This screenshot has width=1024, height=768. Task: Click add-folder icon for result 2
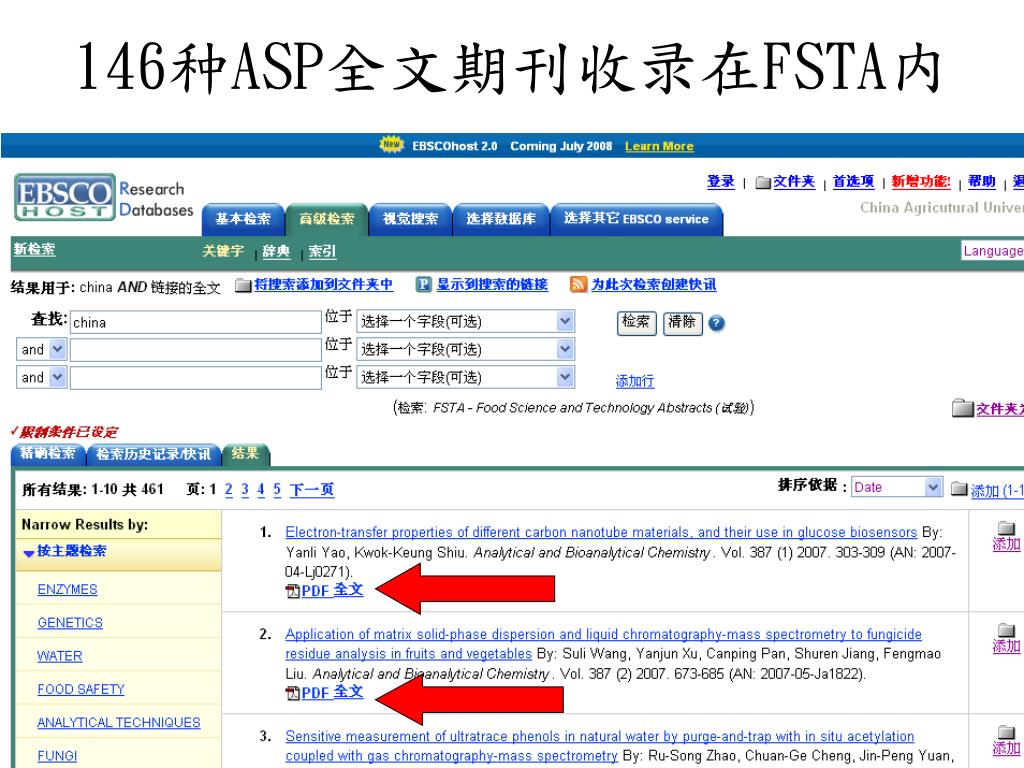tap(1006, 630)
